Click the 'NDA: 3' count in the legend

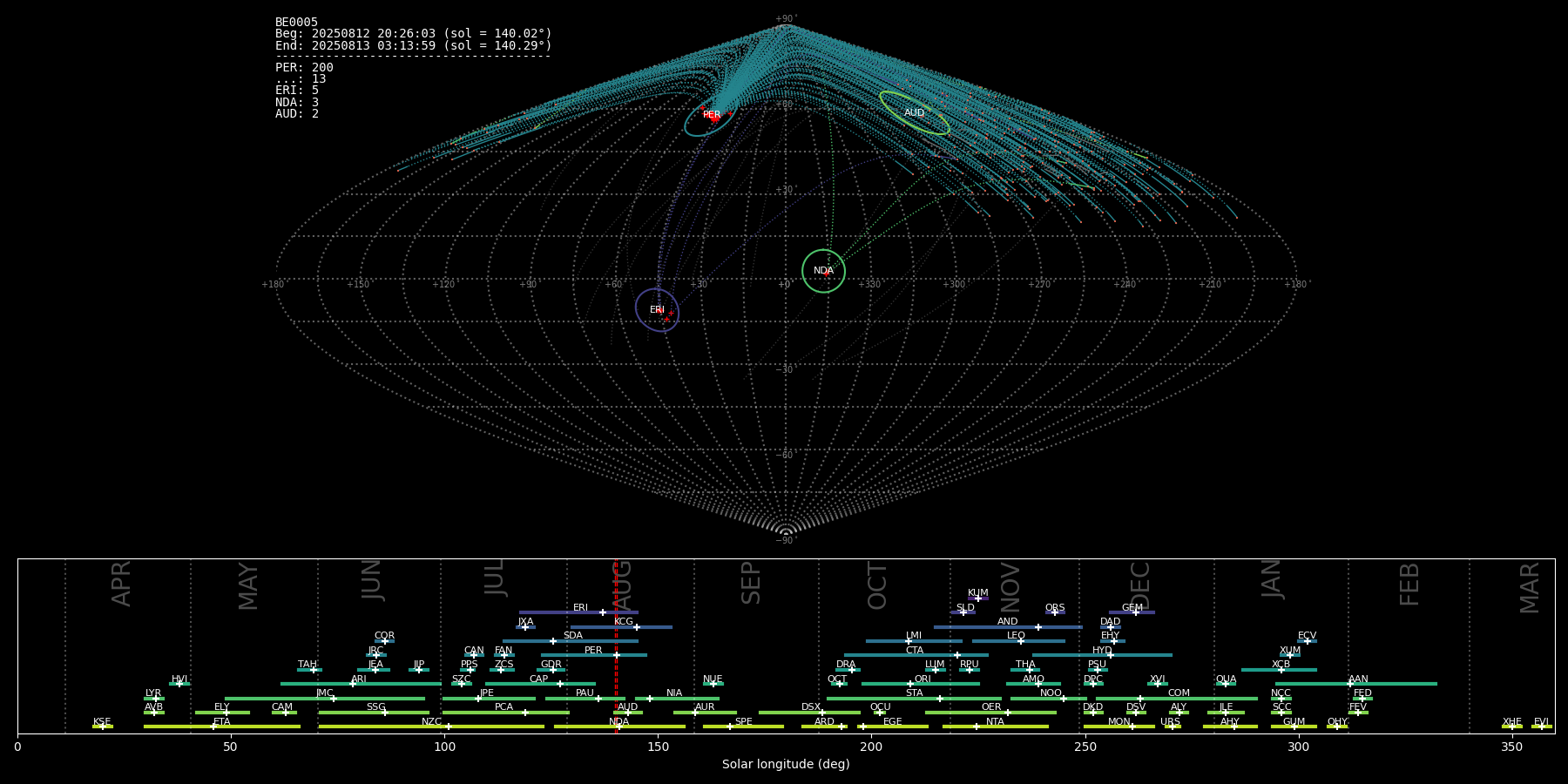pyautogui.click(x=297, y=103)
